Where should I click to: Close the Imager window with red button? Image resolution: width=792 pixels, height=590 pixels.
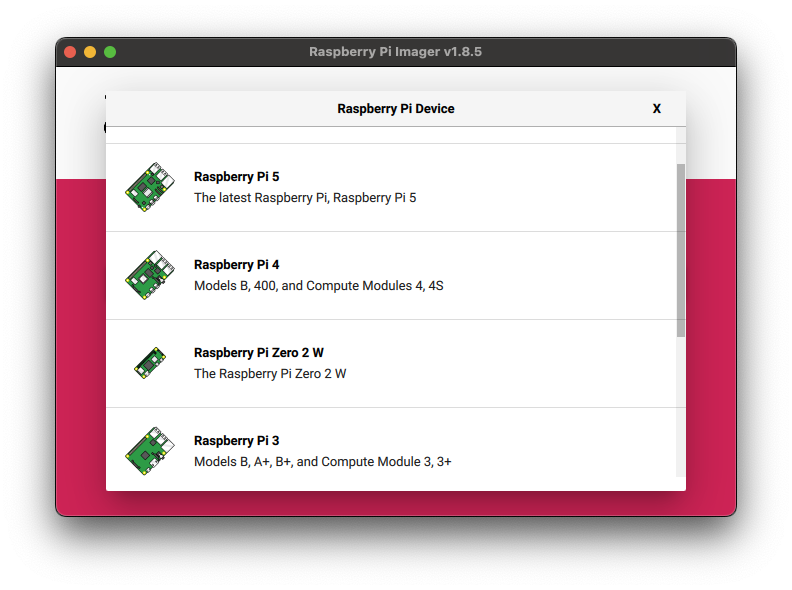(x=70, y=52)
